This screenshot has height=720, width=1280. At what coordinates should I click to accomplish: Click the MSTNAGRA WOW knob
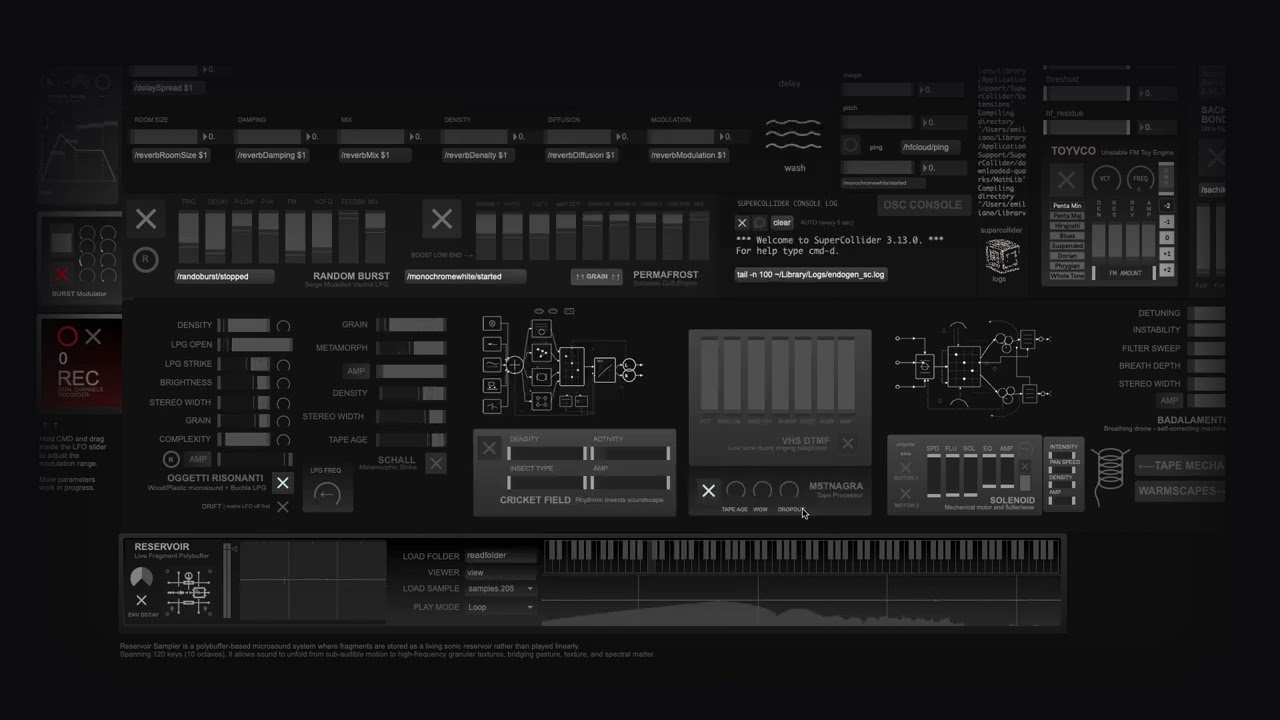[762, 490]
